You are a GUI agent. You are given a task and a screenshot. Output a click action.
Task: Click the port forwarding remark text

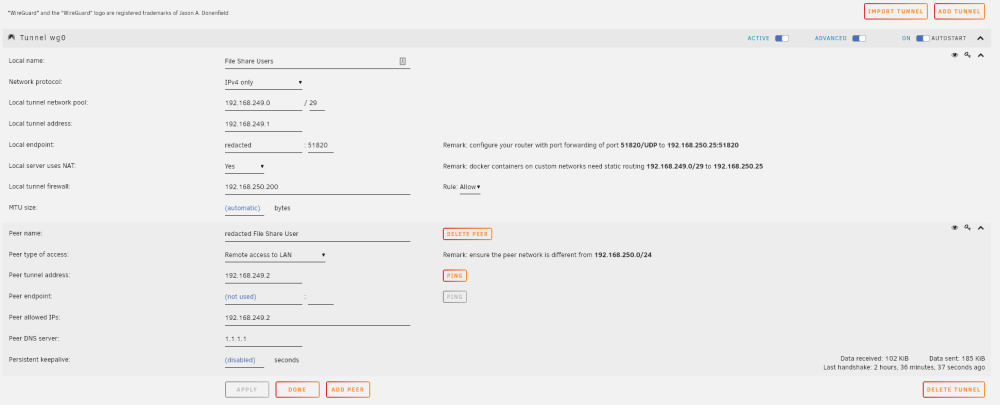coord(591,145)
